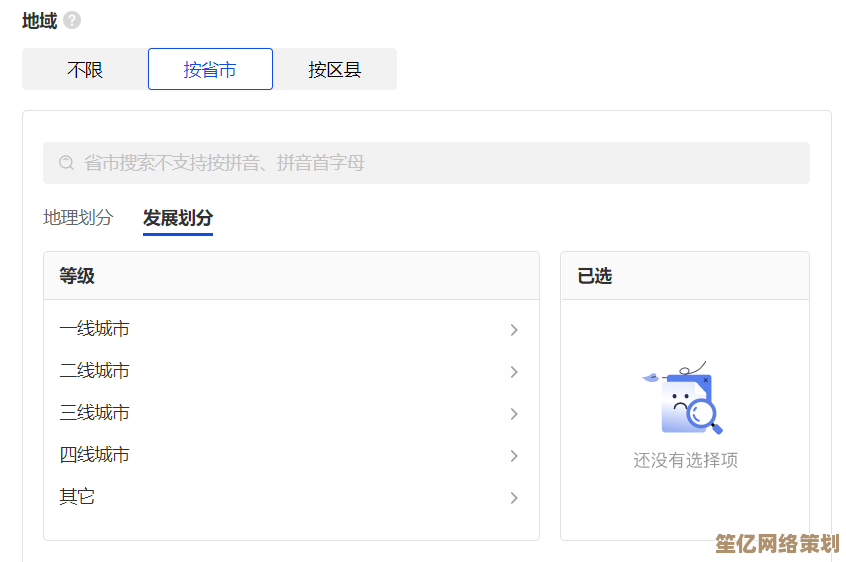Select the 按省市 region option

point(210,70)
